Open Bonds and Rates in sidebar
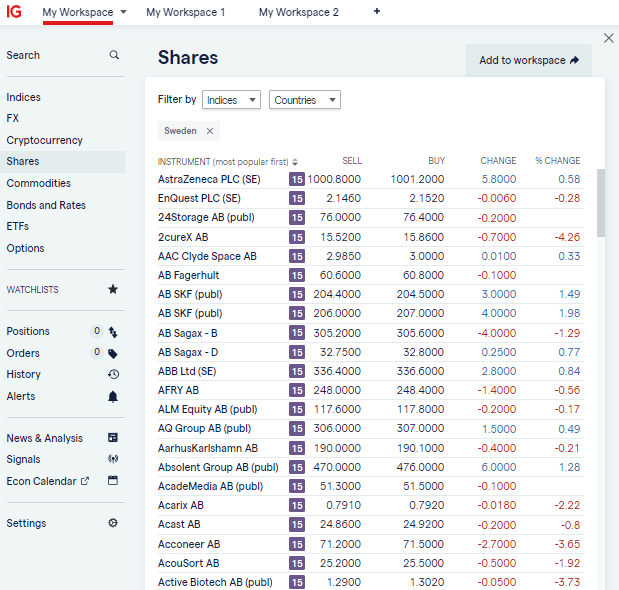The image size is (619, 590). (46, 205)
